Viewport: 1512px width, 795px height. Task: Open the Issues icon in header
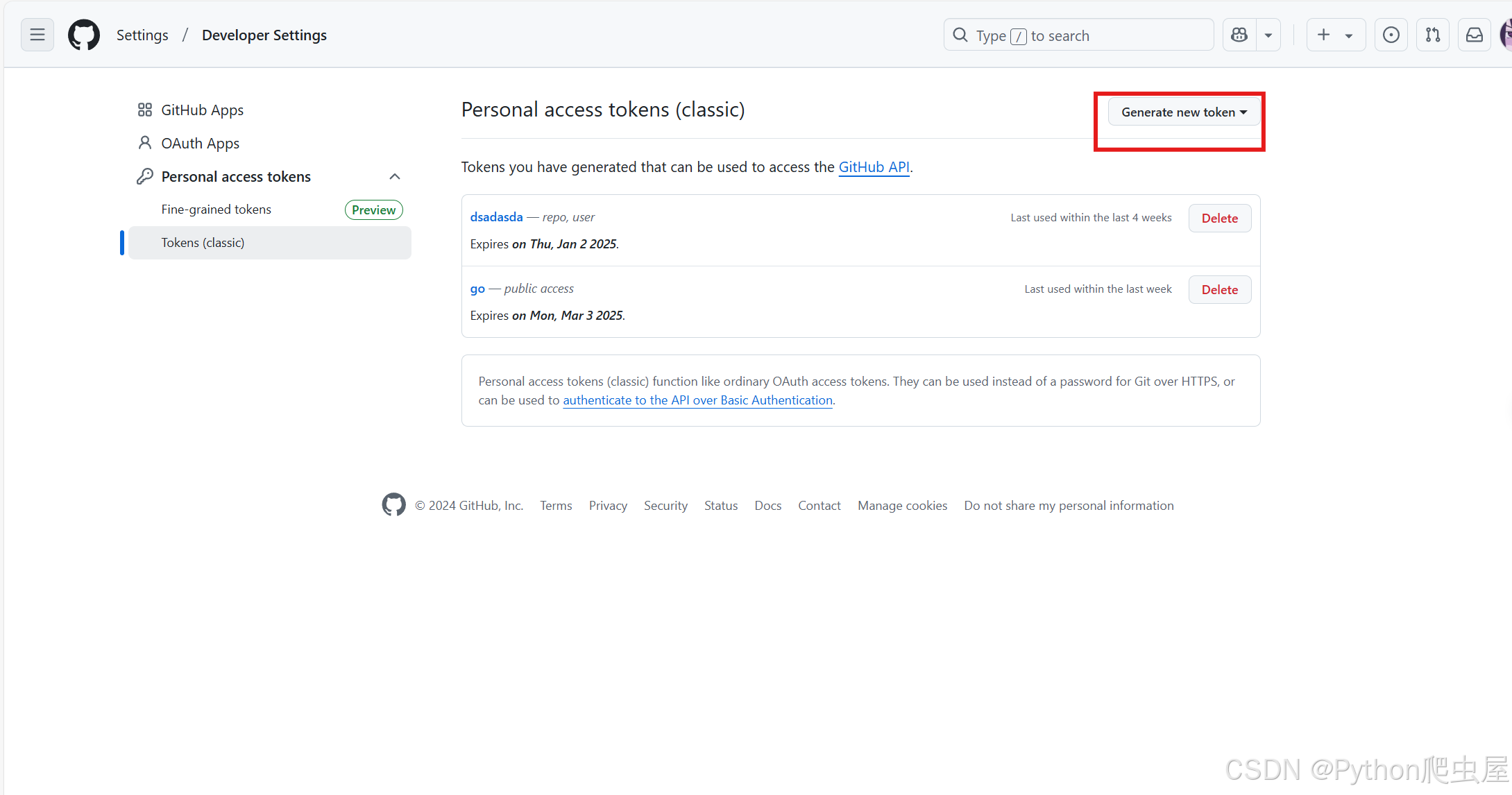[1391, 35]
